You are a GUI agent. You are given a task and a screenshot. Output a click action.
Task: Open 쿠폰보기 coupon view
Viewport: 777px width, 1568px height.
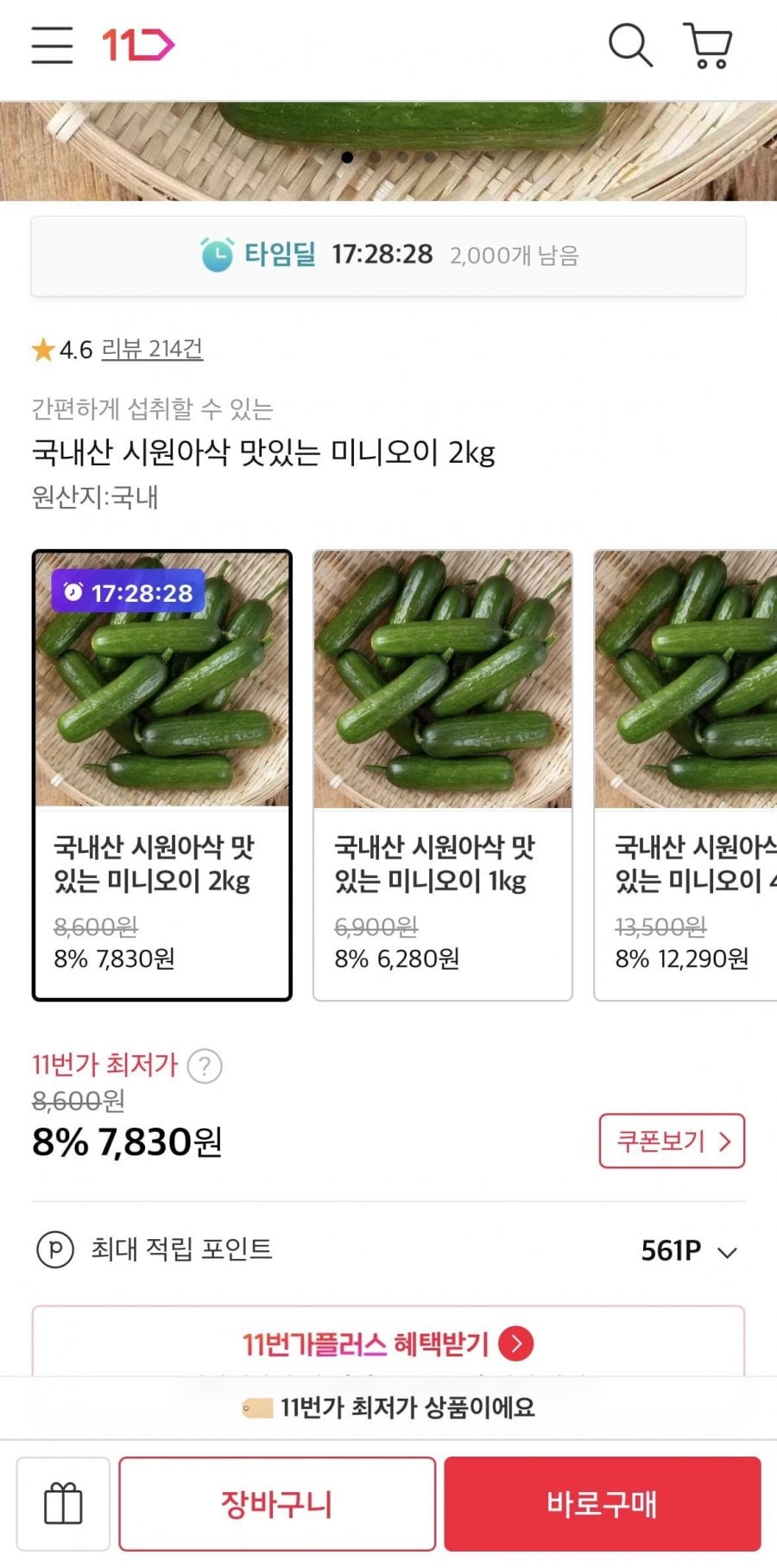[672, 1141]
